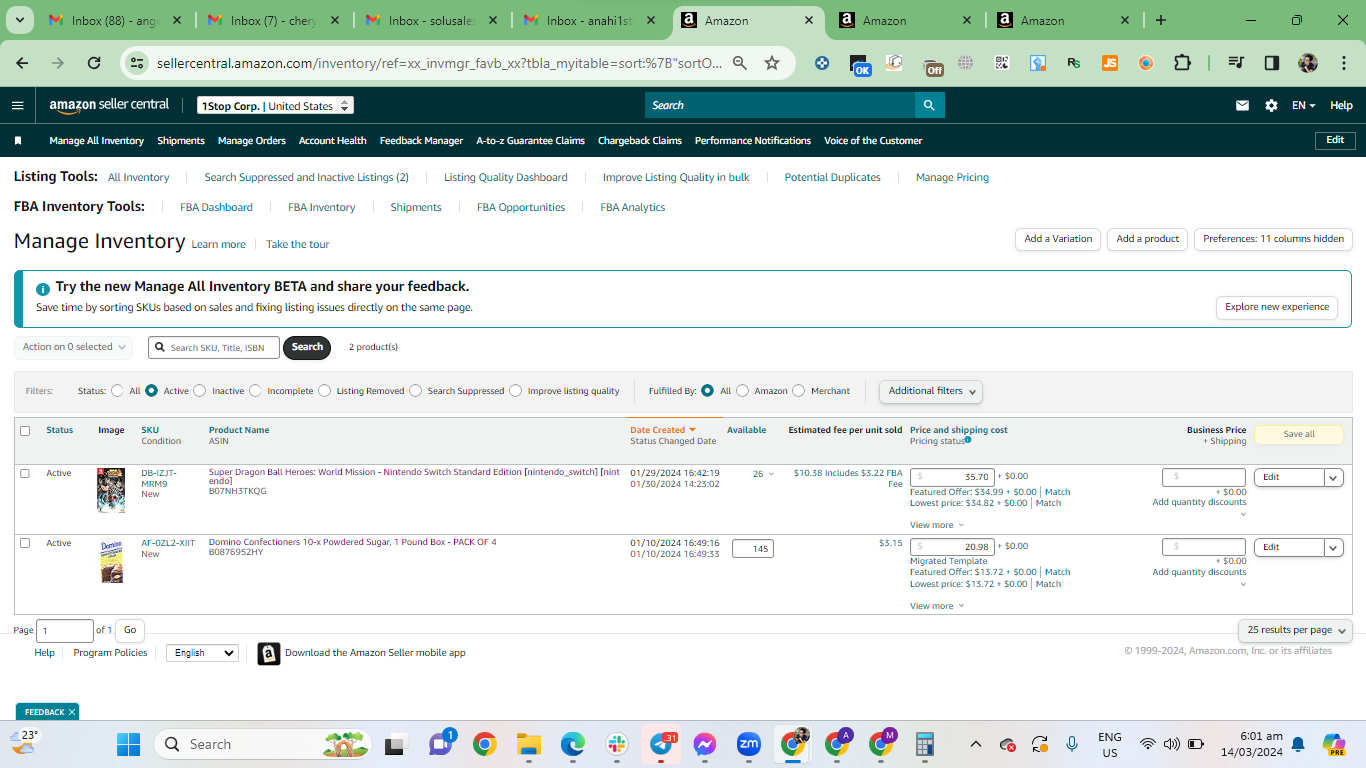The image size is (1366, 768).
Task: Select Fulfilled By Merchant radio button
Action: (798, 391)
